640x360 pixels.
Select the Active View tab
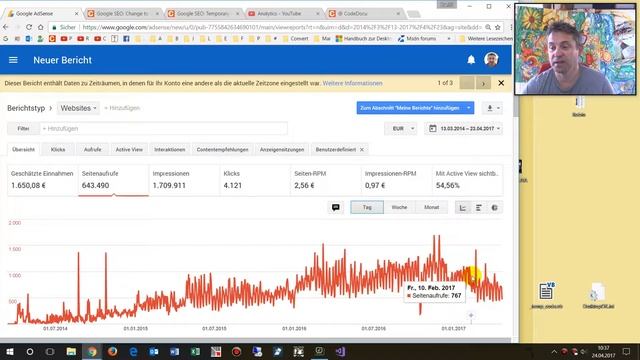click(129, 149)
